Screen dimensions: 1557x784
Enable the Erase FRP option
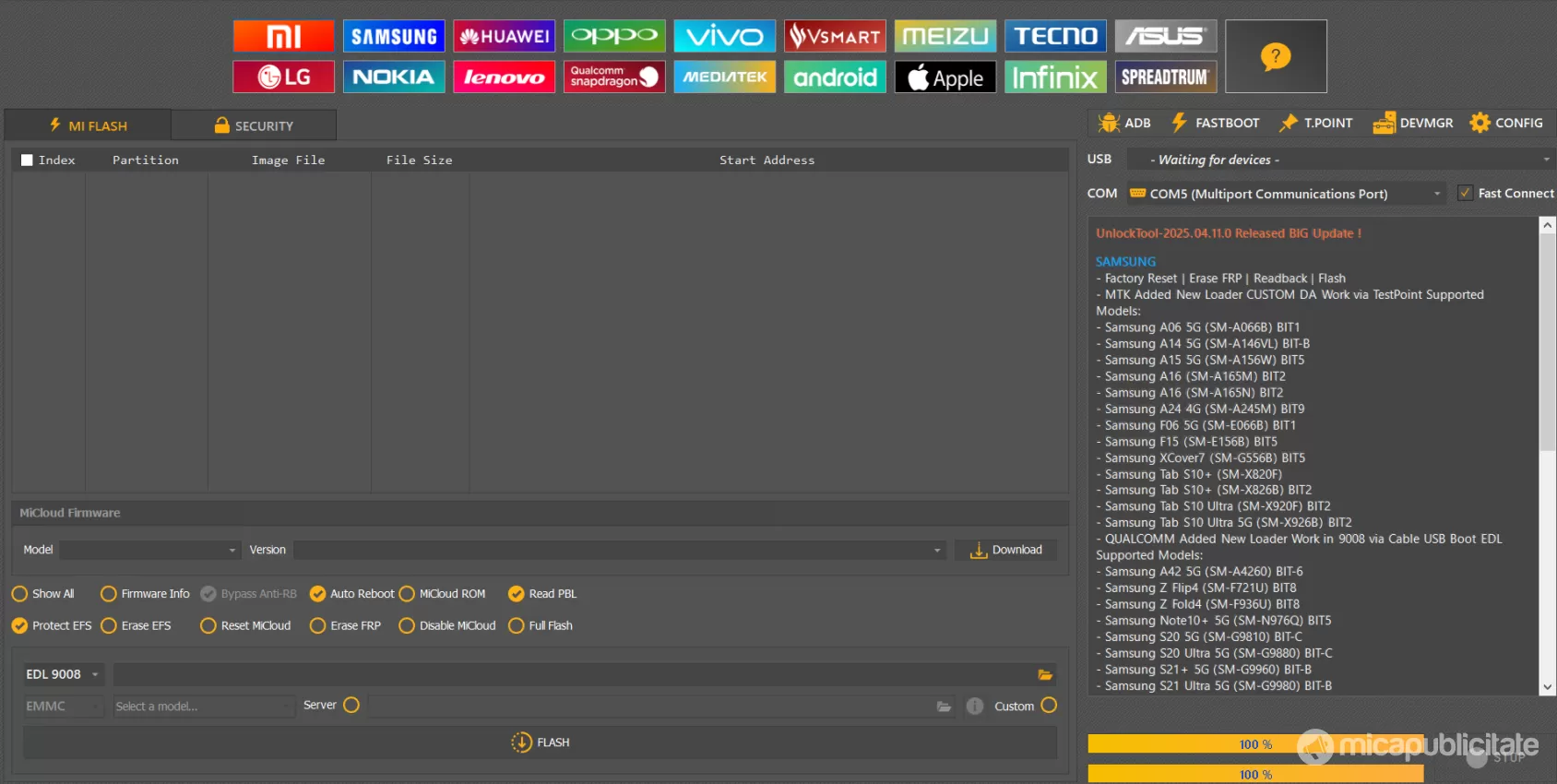point(317,625)
